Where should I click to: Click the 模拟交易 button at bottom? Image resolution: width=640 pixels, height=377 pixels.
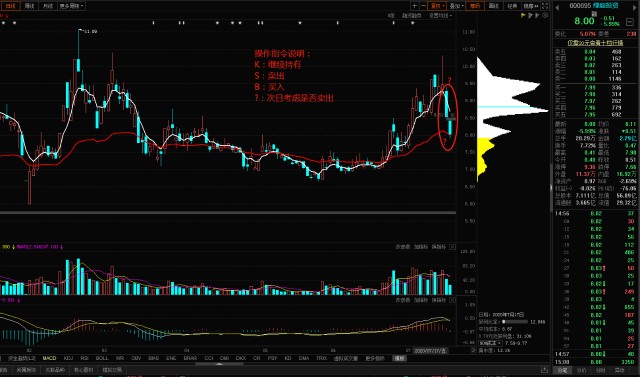pos(112,370)
